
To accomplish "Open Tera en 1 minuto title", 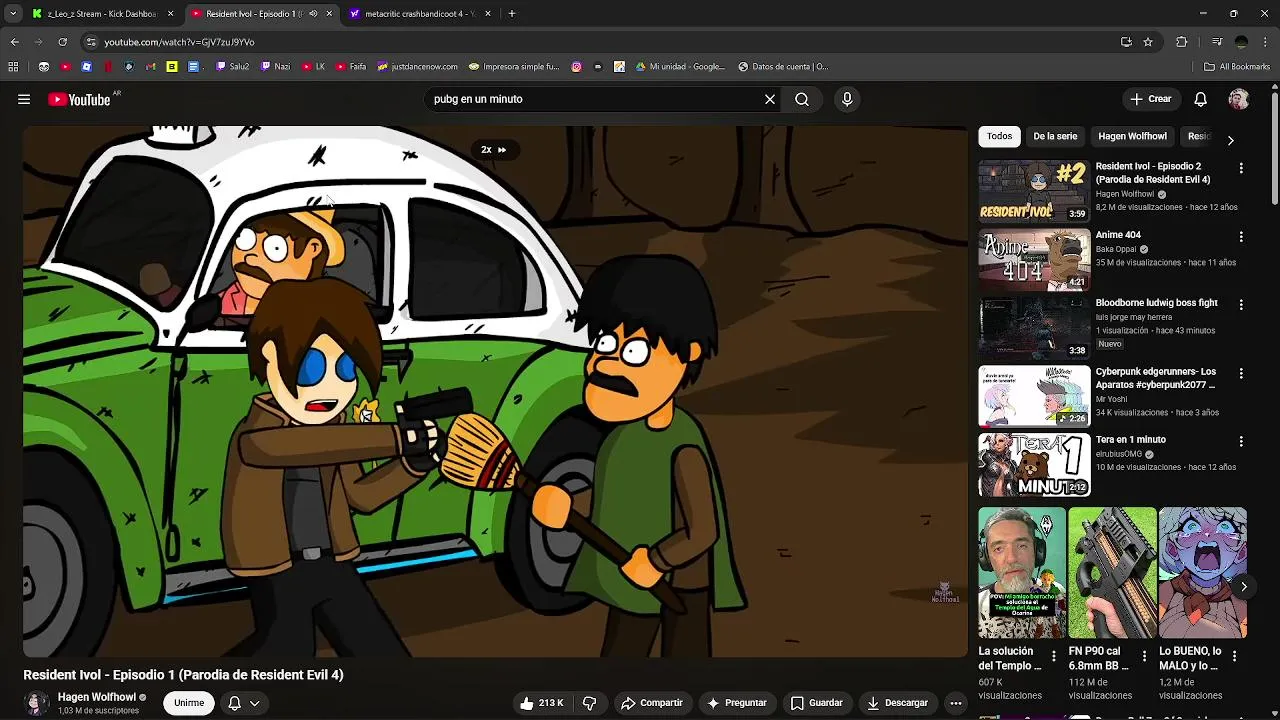I will pyautogui.click(x=1130, y=440).
